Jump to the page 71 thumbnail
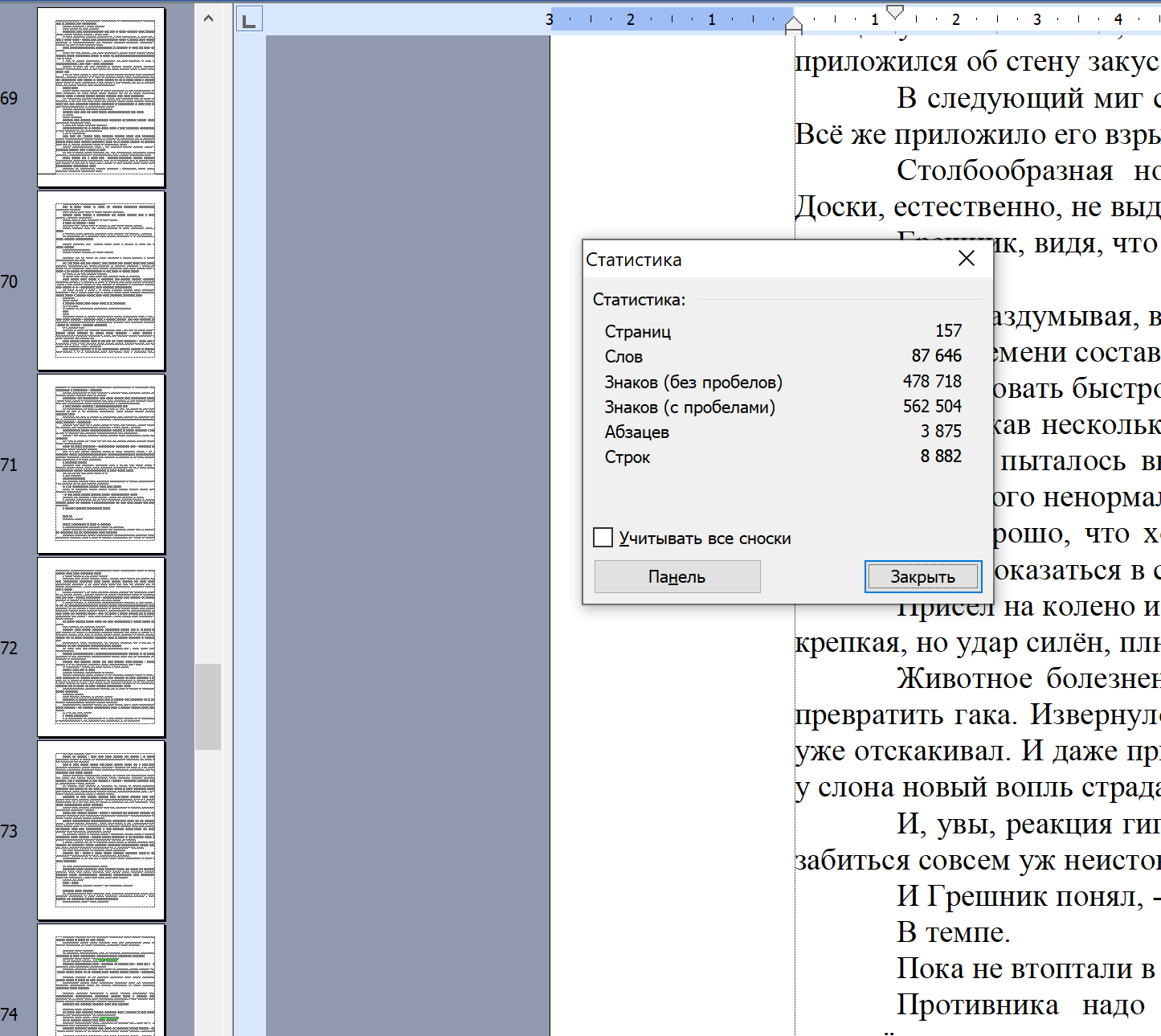Image resolution: width=1161 pixels, height=1036 pixels. (x=101, y=464)
